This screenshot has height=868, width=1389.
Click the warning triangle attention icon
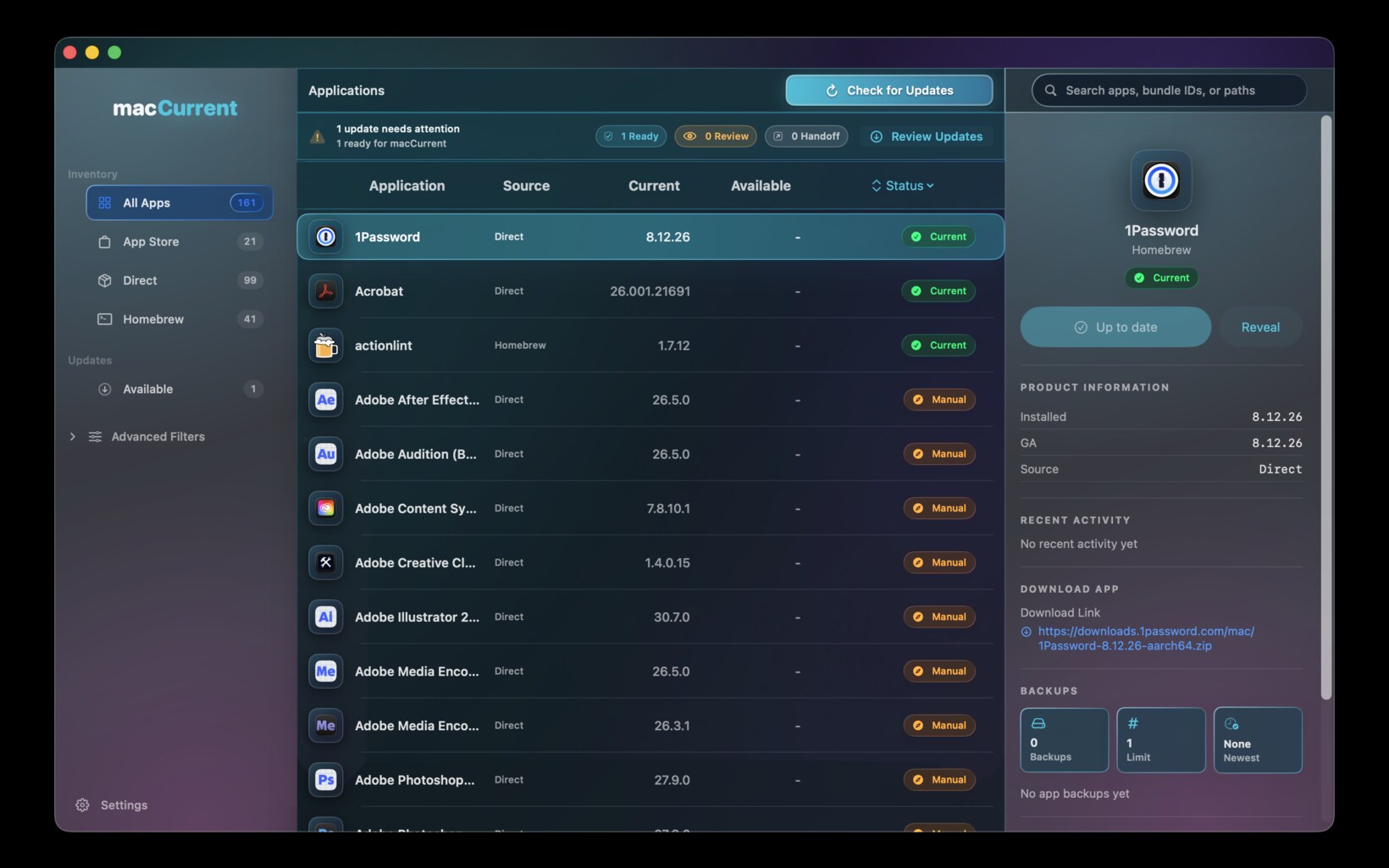[318, 136]
